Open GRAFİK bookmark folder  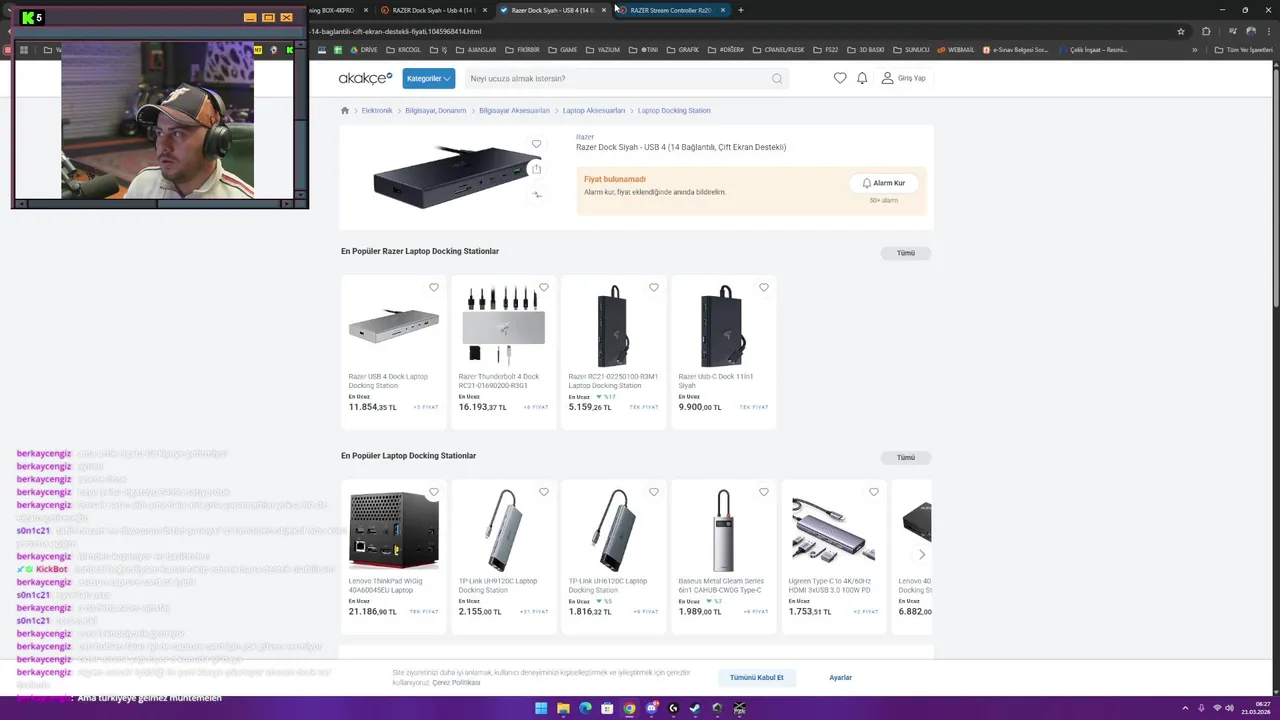(683, 50)
